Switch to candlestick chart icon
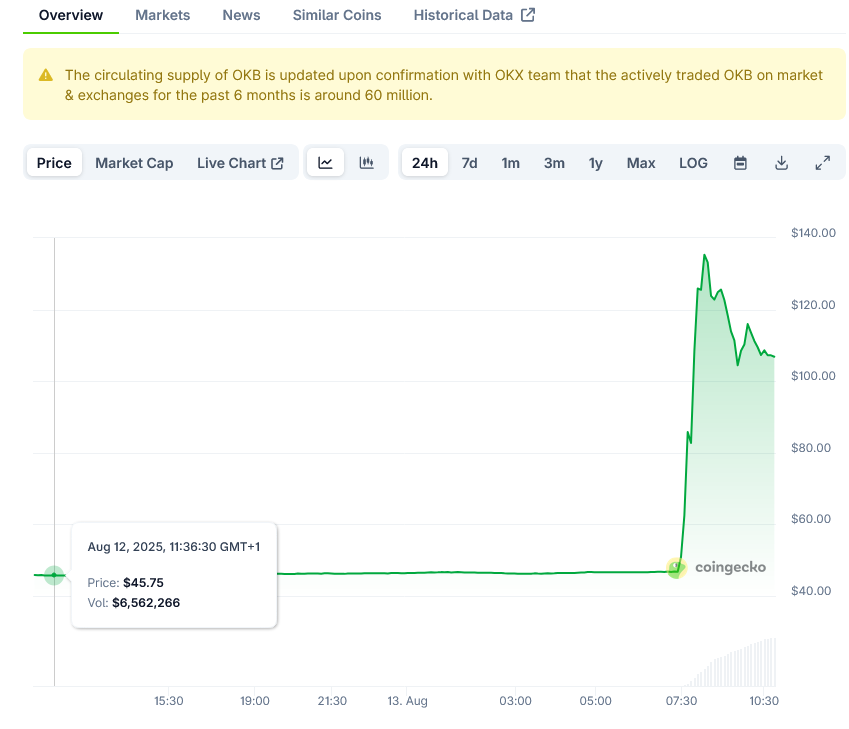 click(x=367, y=162)
